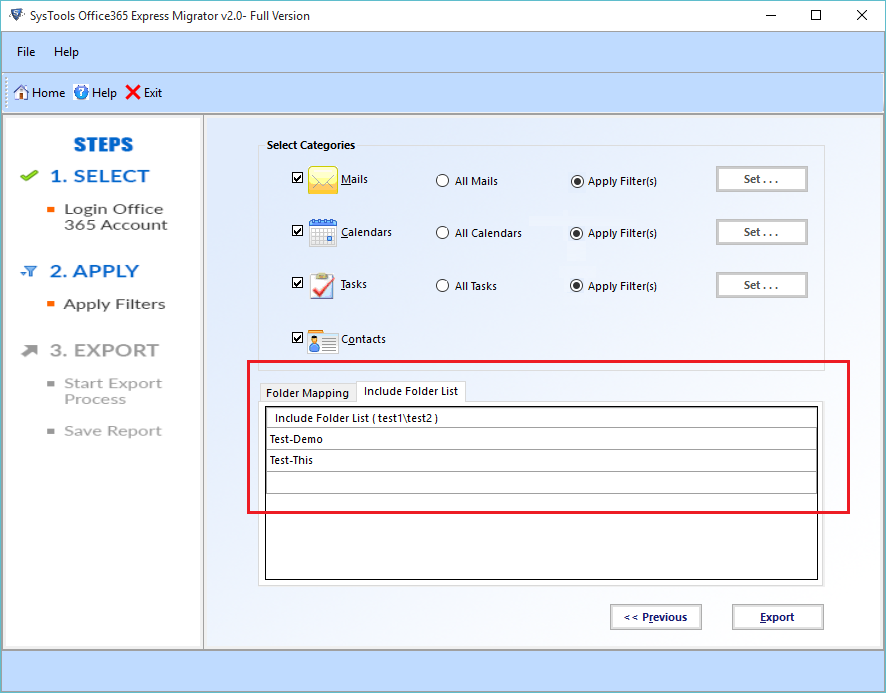Open the Set dialog for Mails filters
This screenshot has width=886, height=693.
761,179
